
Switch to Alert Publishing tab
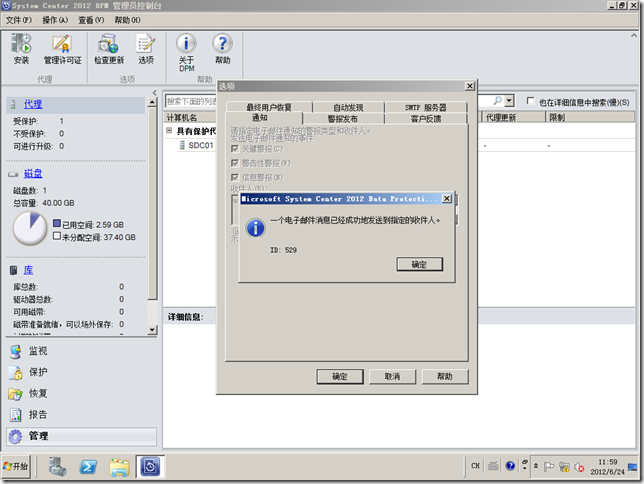pyautogui.click(x=343, y=118)
